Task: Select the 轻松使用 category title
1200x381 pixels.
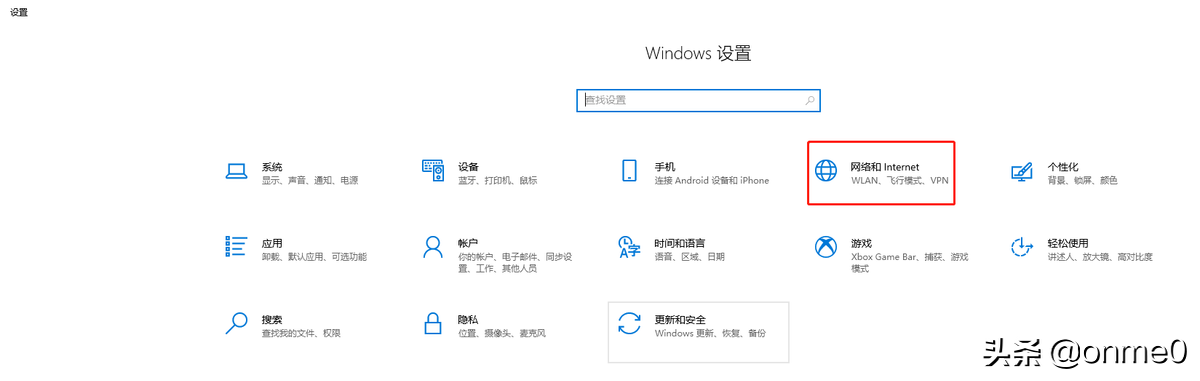Action: coord(1068,243)
